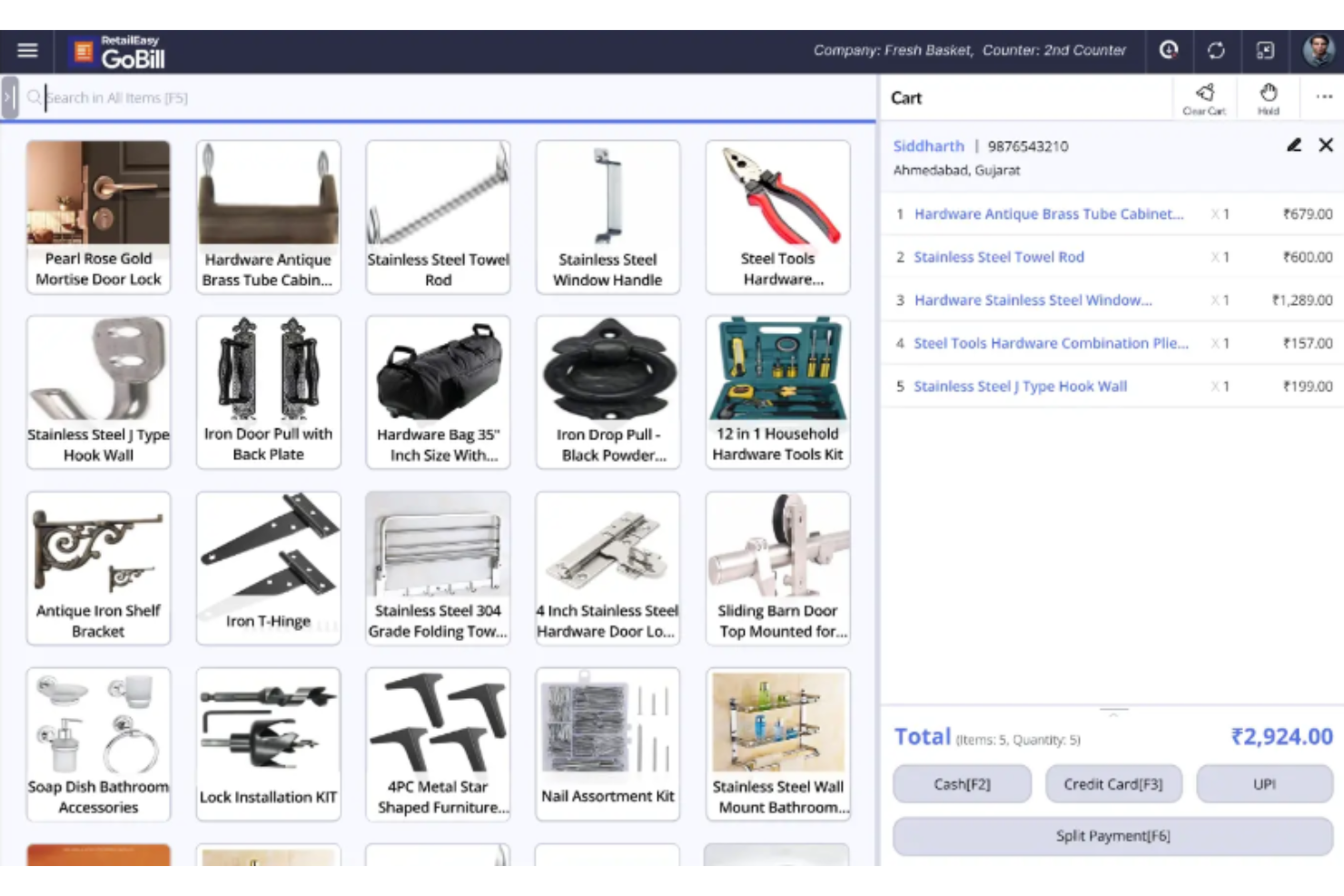
Task: Click the ₹157.00 price in cart
Action: tap(1308, 343)
